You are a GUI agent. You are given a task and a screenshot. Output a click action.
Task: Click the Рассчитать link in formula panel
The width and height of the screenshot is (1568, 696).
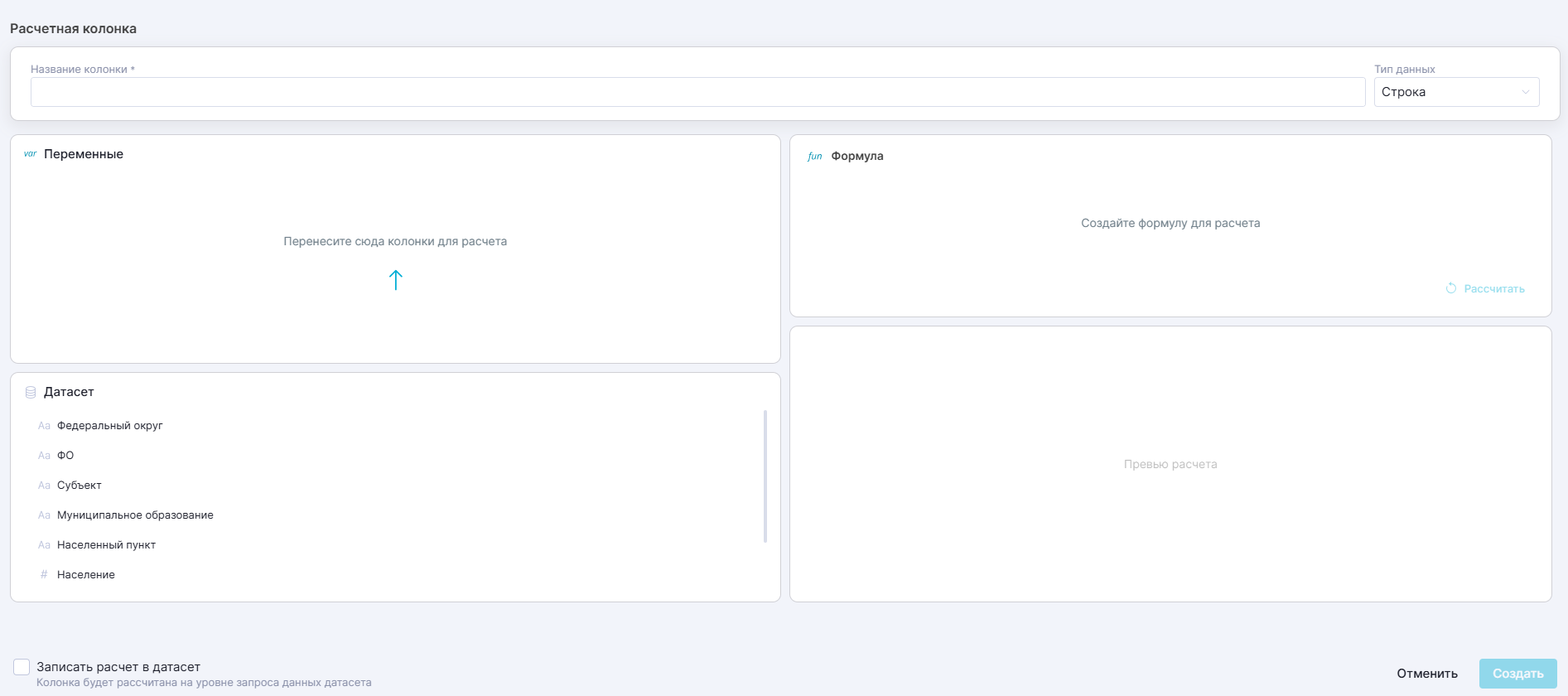click(1493, 288)
